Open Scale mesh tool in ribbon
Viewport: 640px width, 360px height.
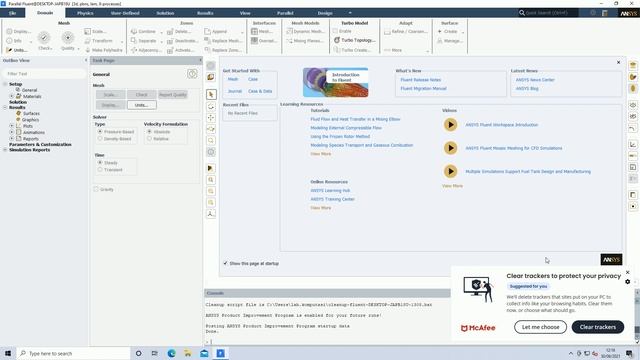pos(95,31)
